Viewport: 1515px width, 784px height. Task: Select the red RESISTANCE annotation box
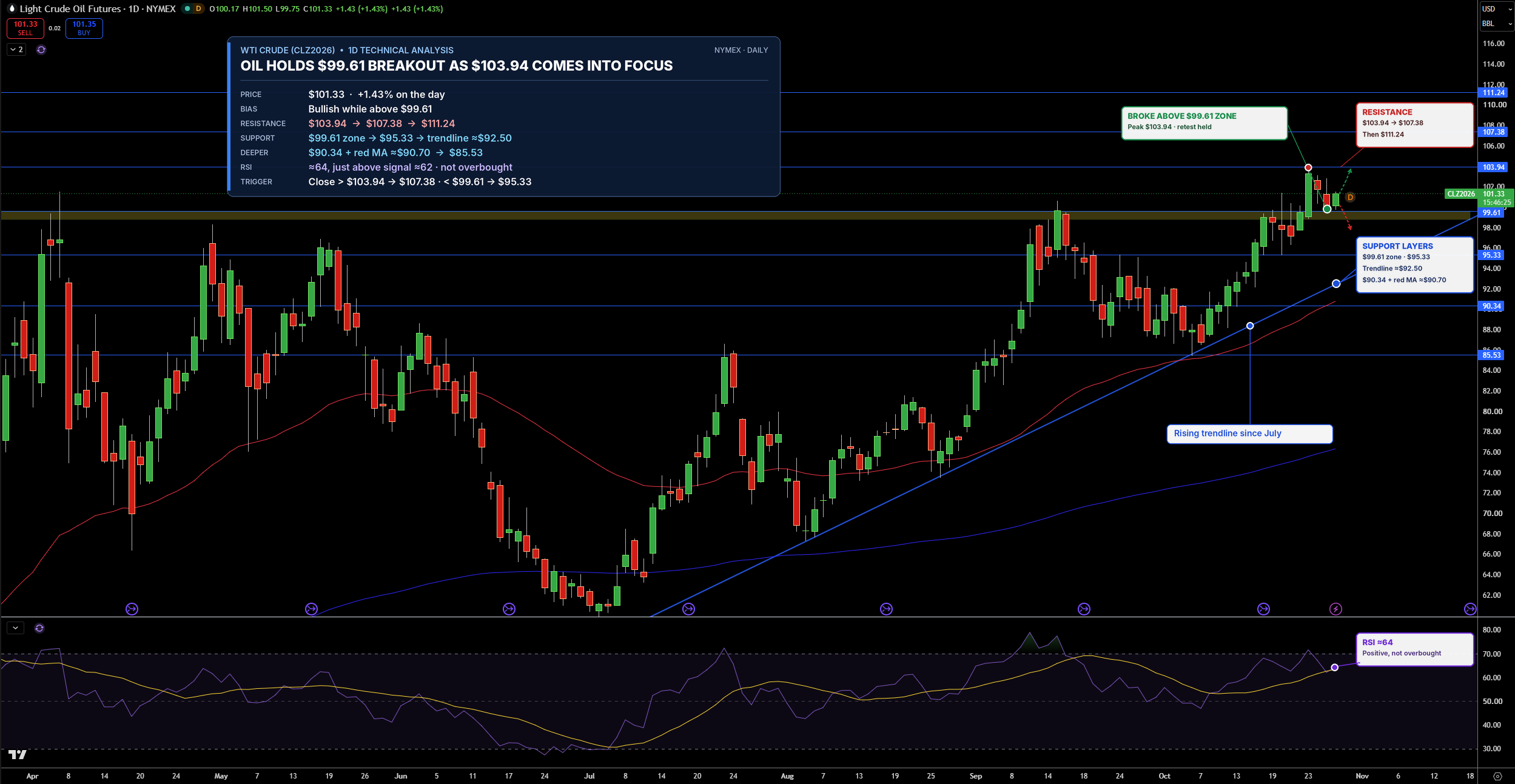[x=1414, y=124]
